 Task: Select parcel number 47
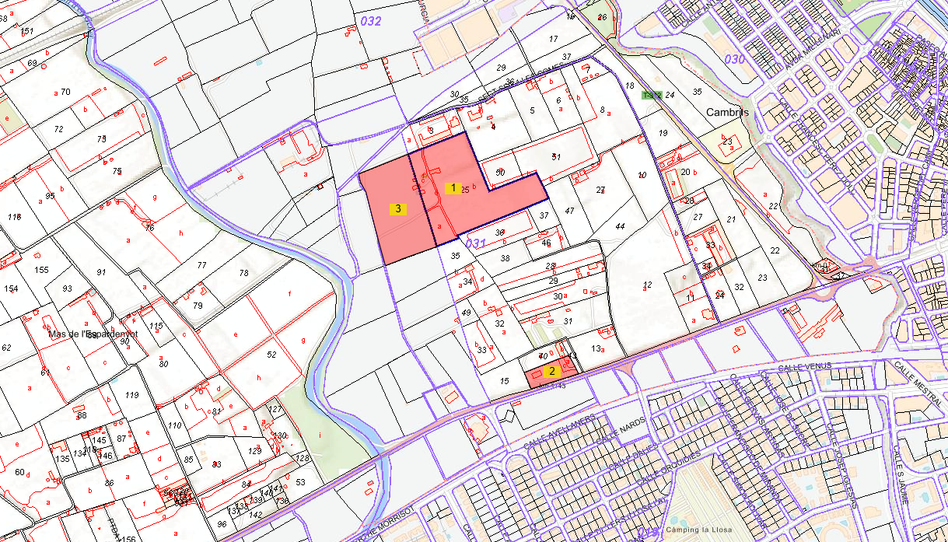tap(569, 211)
